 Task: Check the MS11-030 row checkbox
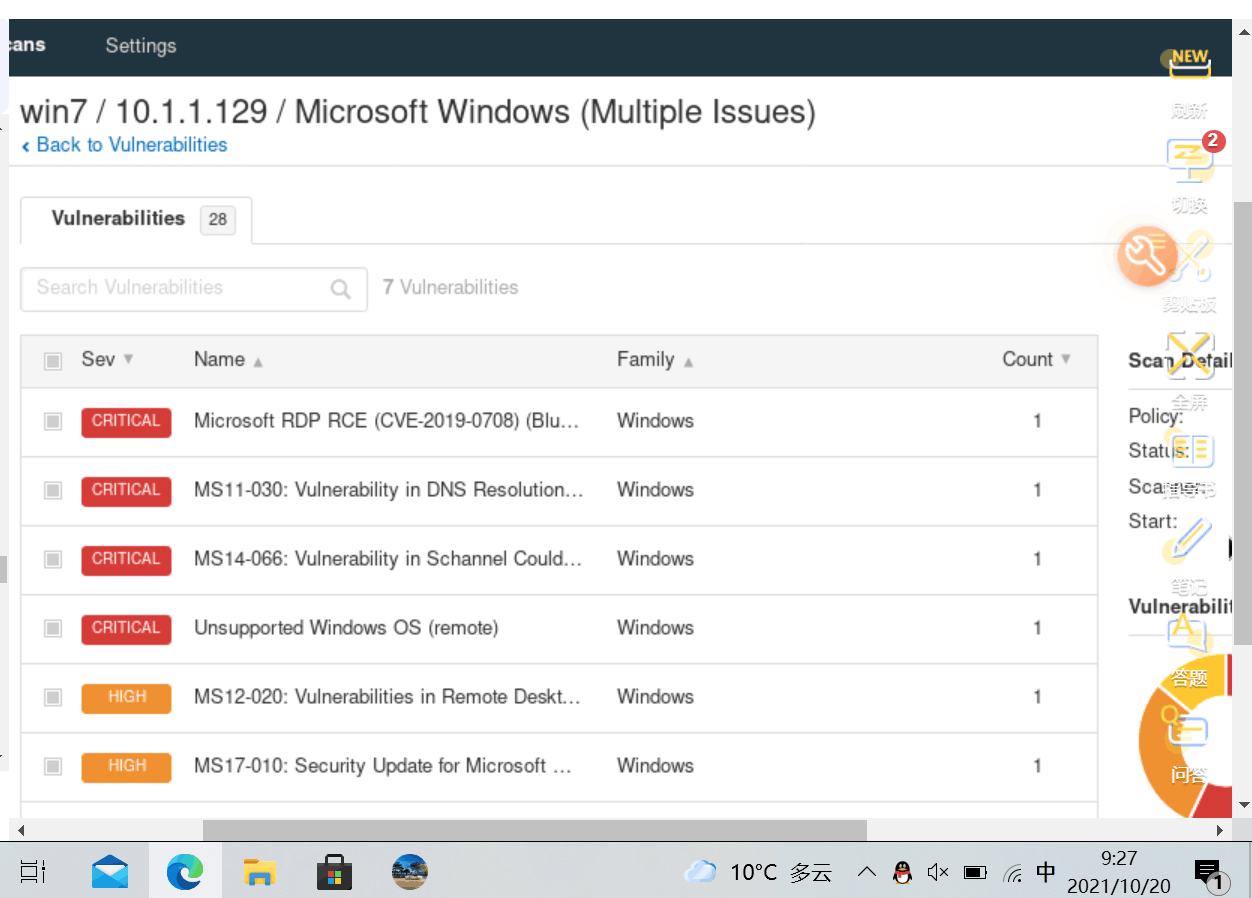point(53,491)
